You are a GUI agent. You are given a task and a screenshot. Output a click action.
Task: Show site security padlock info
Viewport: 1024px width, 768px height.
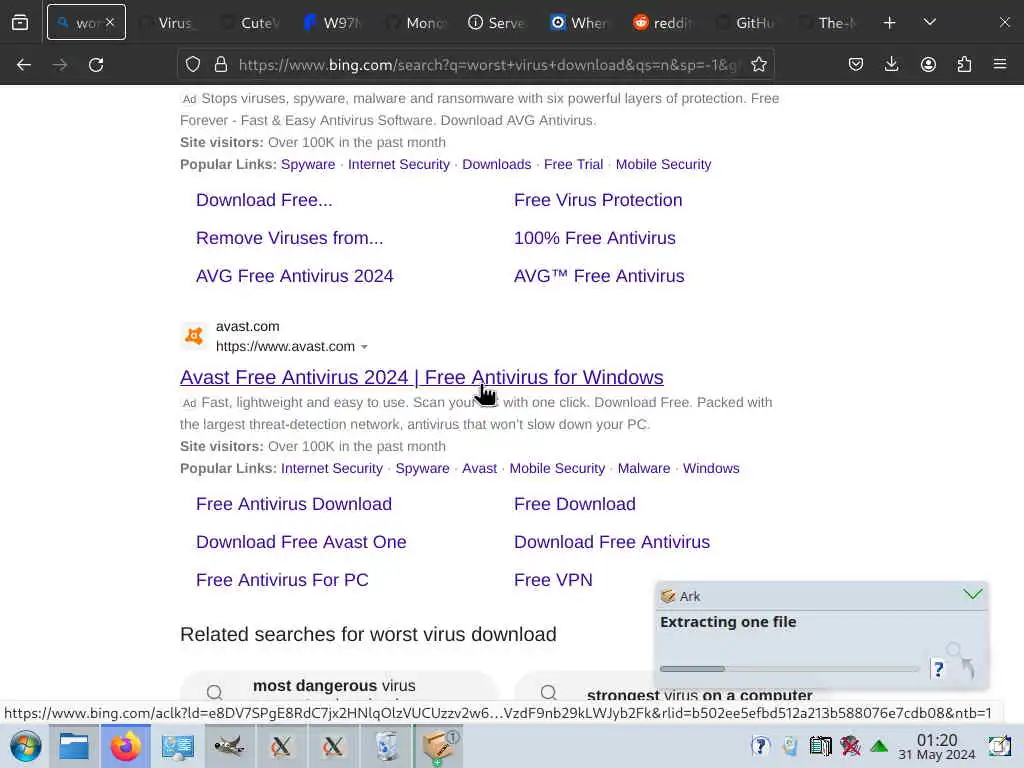click(x=221, y=64)
